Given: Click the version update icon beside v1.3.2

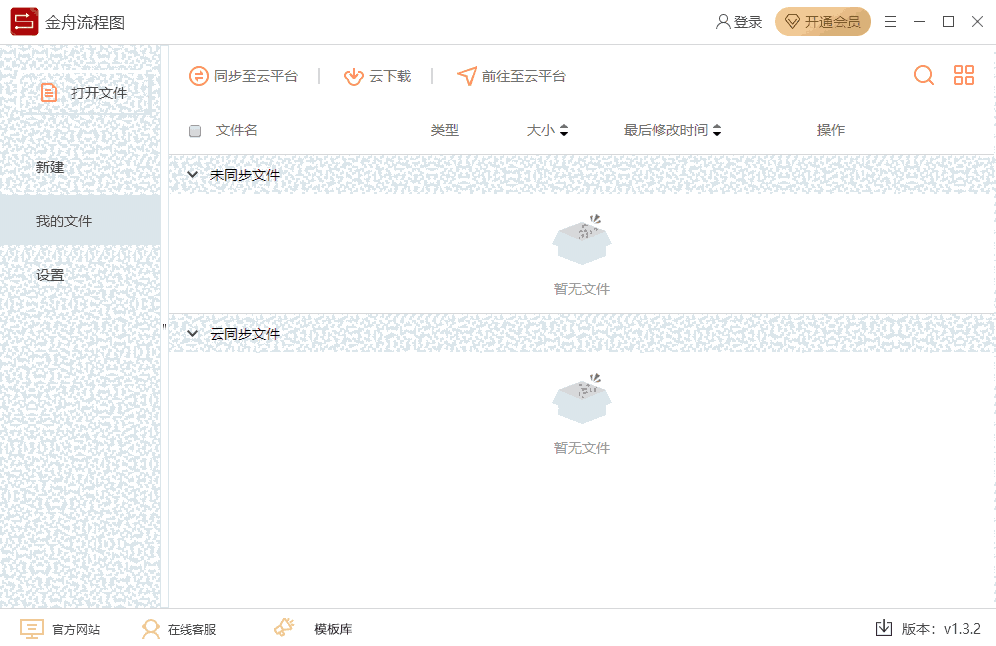Looking at the screenshot, I should click(883, 628).
